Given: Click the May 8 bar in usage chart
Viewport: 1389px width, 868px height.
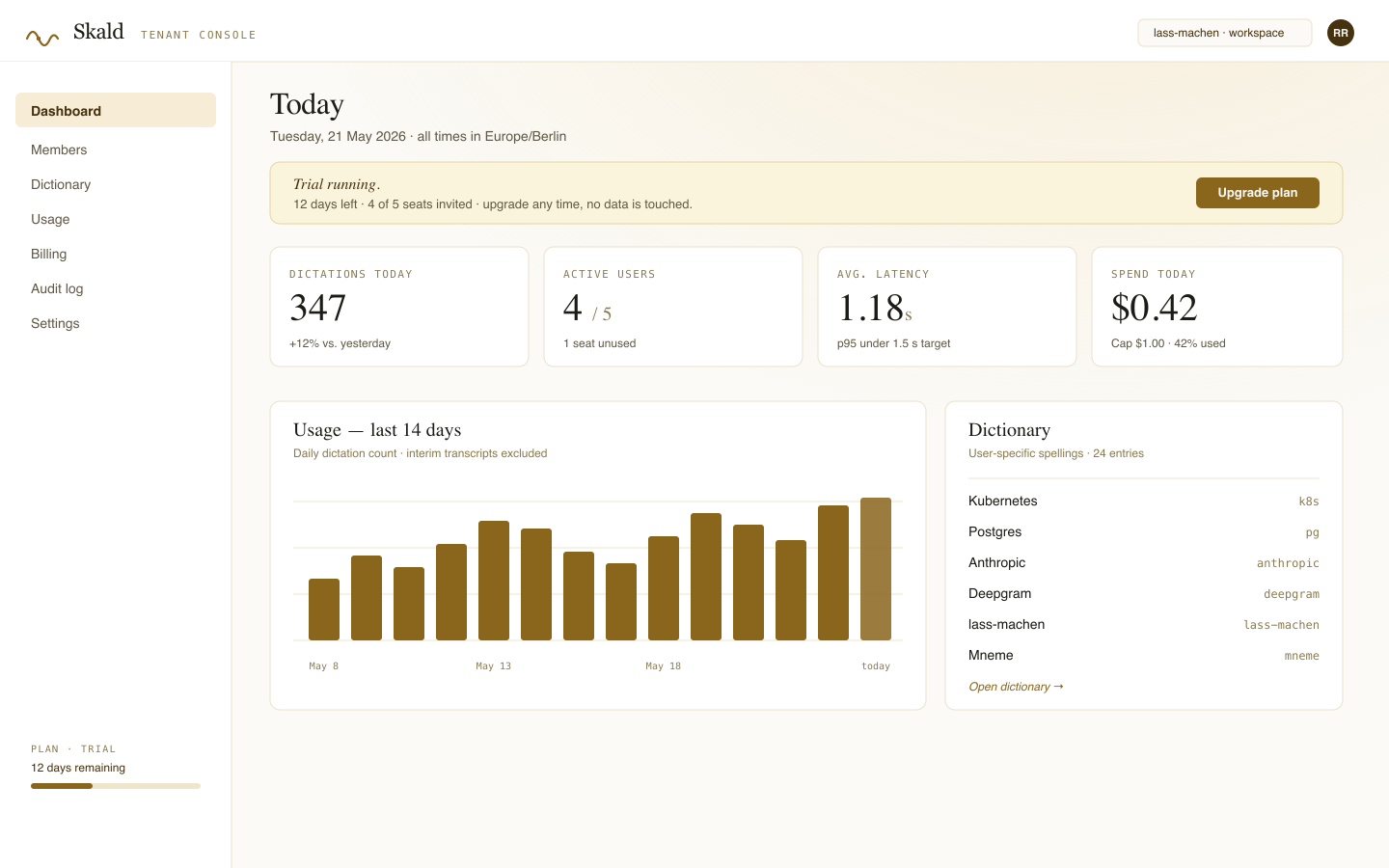Looking at the screenshot, I should (324, 610).
